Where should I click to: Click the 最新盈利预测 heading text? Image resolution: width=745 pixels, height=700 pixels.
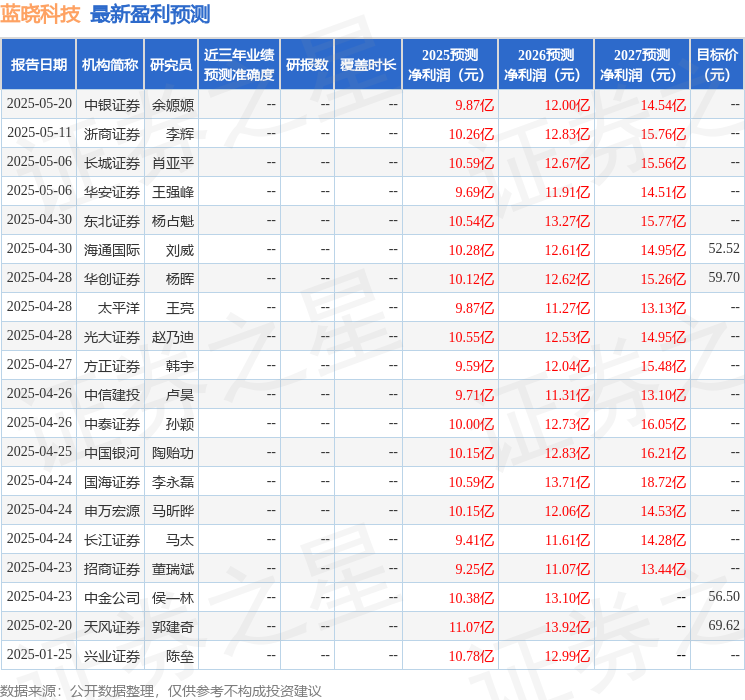click(150, 14)
